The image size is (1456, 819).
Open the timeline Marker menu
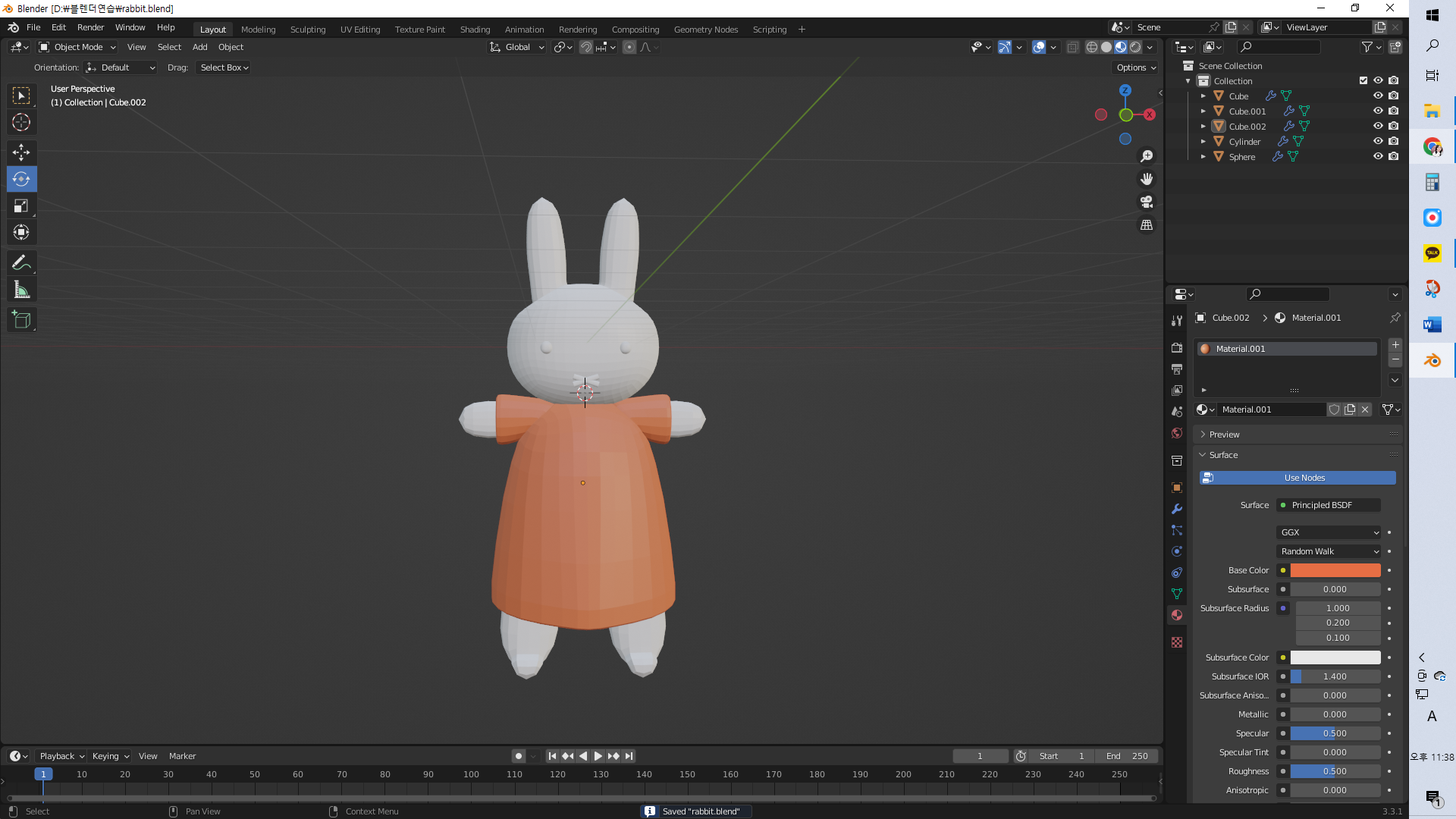coord(182,756)
